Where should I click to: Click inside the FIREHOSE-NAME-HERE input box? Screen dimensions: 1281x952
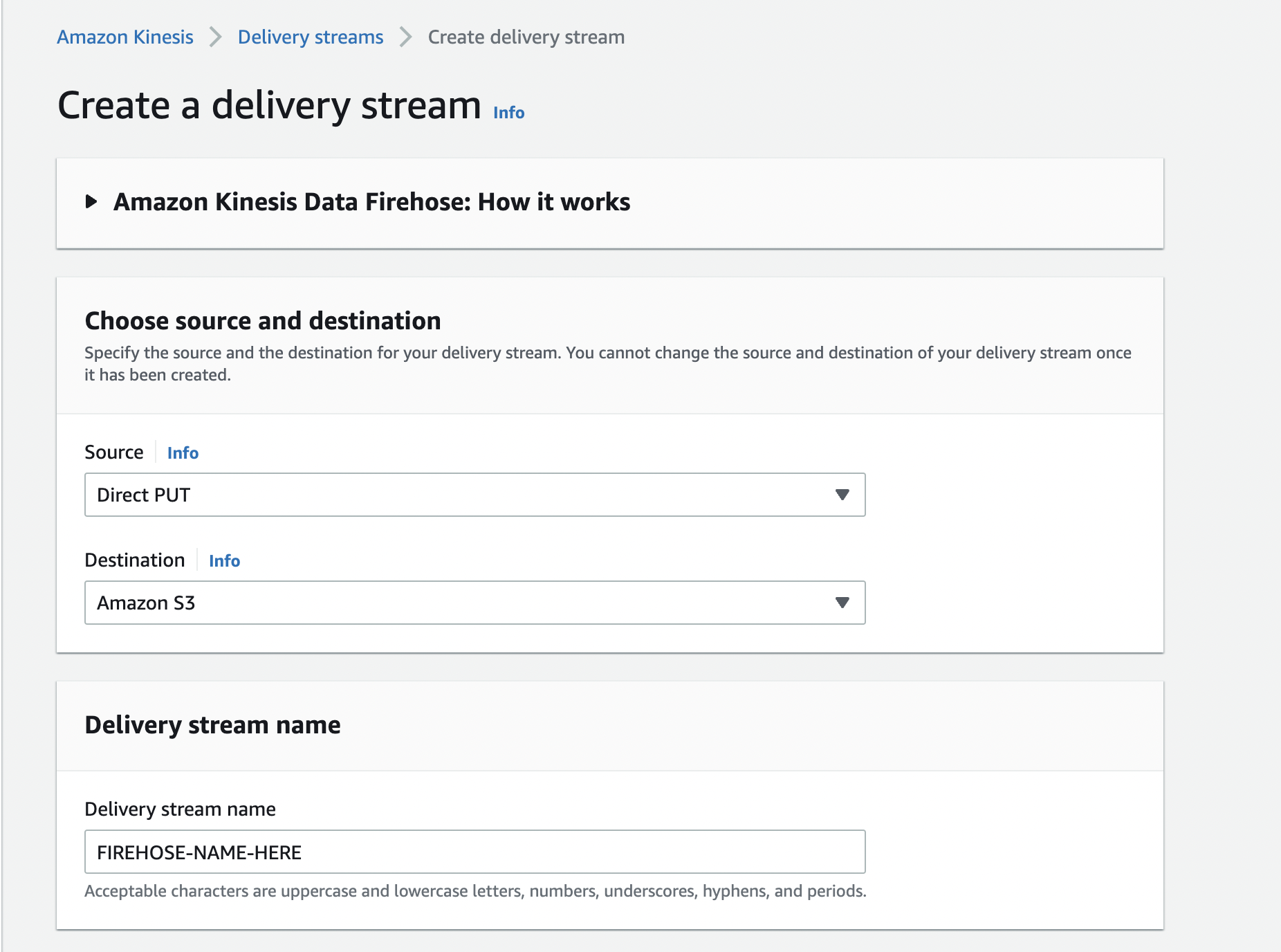tap(474, 852)
